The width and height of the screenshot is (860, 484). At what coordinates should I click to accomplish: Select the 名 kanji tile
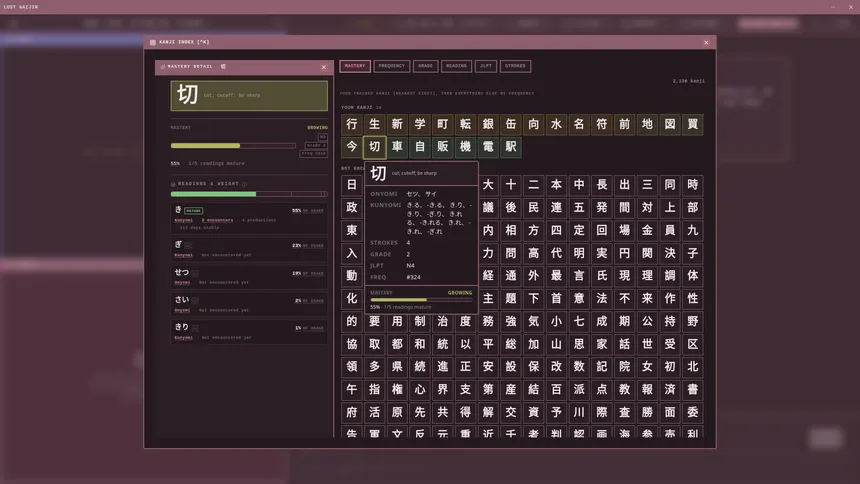579,124
